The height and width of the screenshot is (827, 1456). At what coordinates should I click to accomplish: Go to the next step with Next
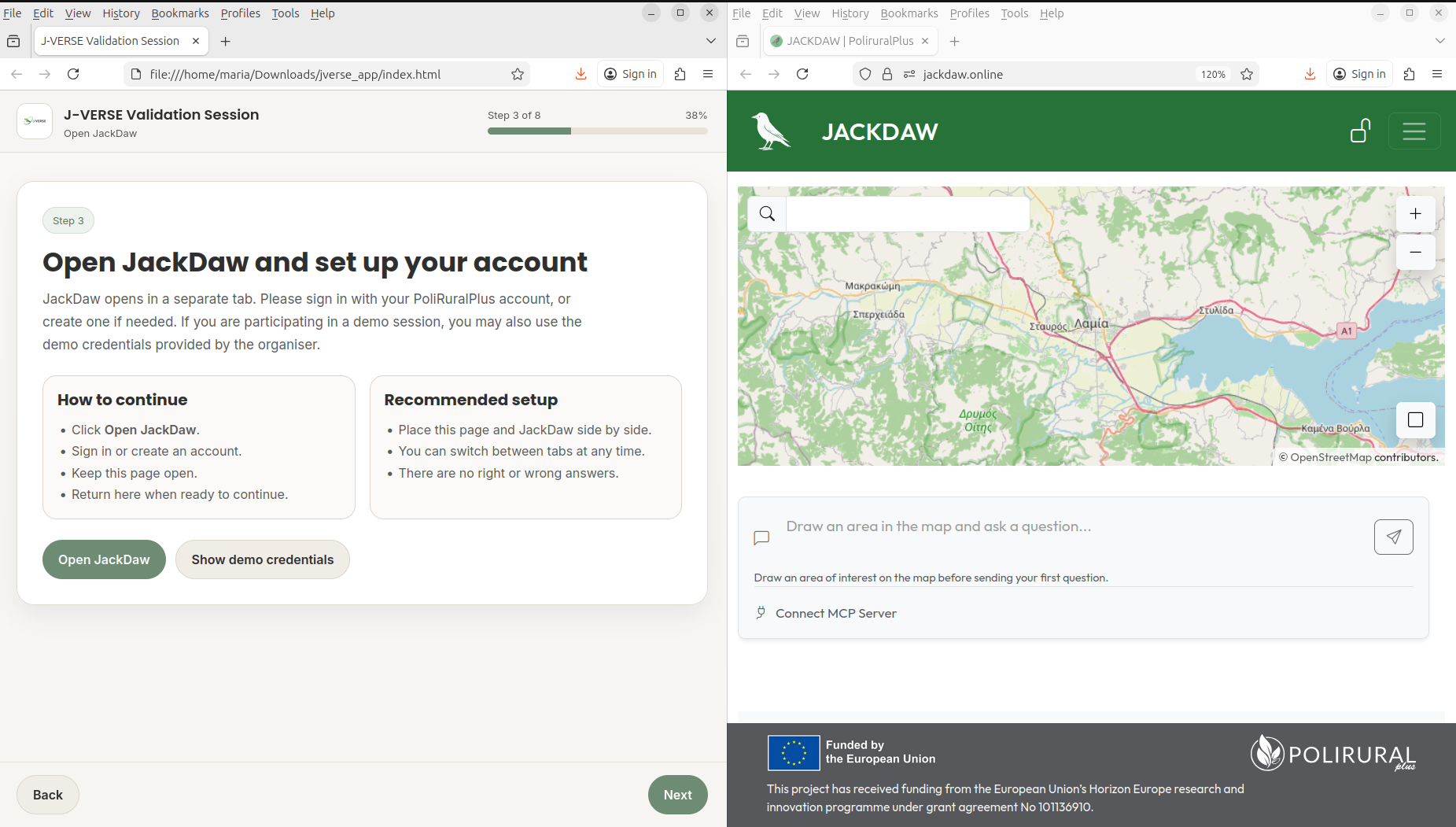678,795
